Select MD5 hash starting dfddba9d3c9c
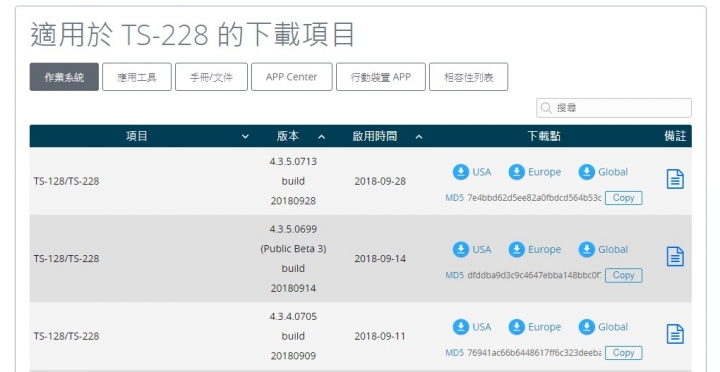The width and height of the screenshot is (720, 372). click(534, 276)
